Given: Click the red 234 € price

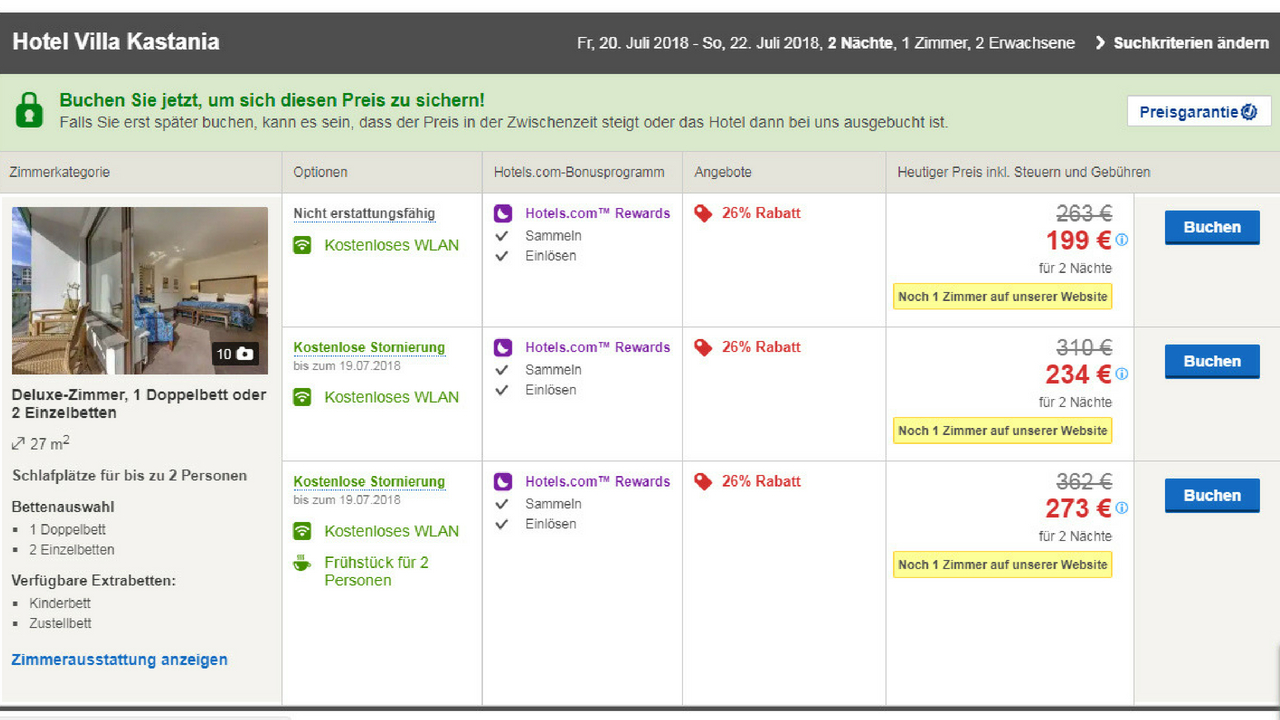Looking at the screenshot, I should click(x=1079, y=374).
